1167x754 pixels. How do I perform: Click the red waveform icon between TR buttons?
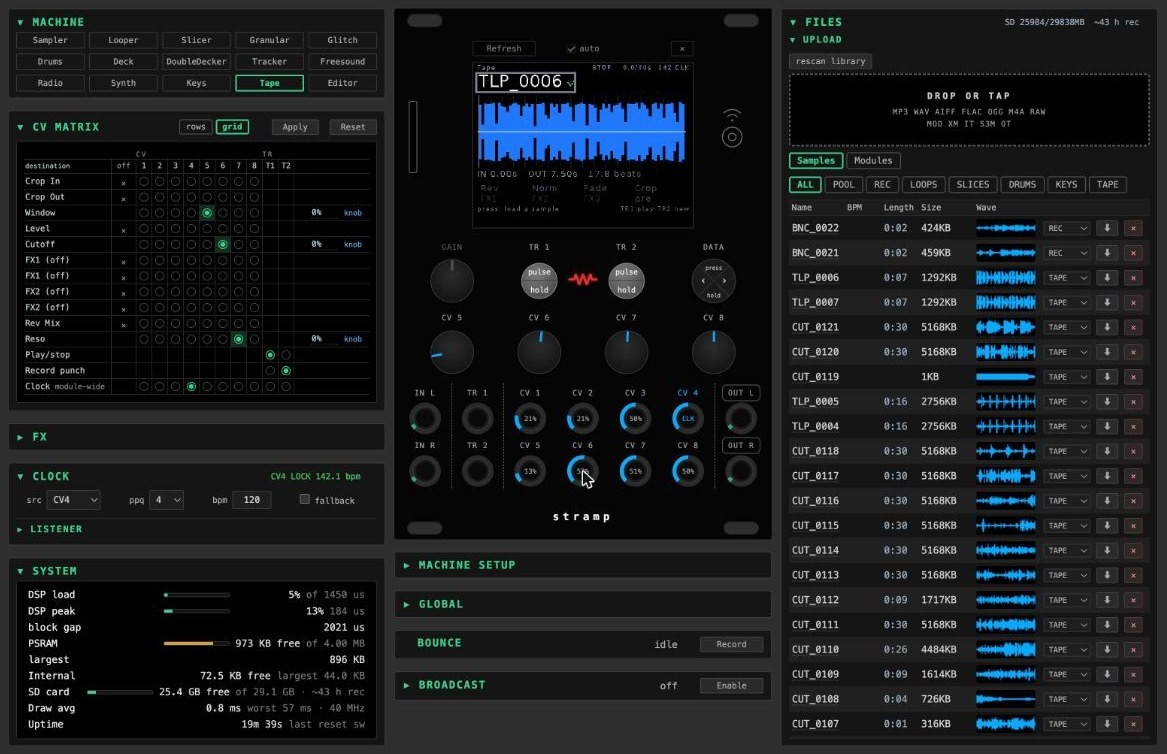click(583, 280)
